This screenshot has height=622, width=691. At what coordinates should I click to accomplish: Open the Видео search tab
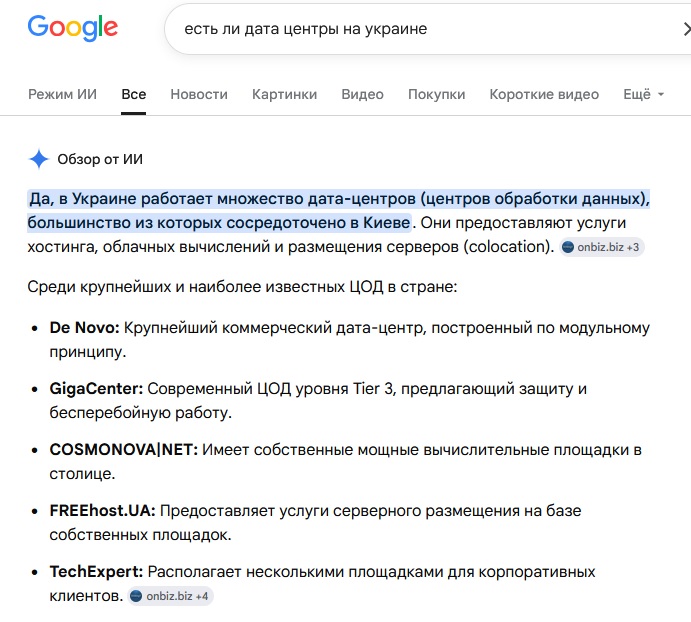click(x=362, y=94)
